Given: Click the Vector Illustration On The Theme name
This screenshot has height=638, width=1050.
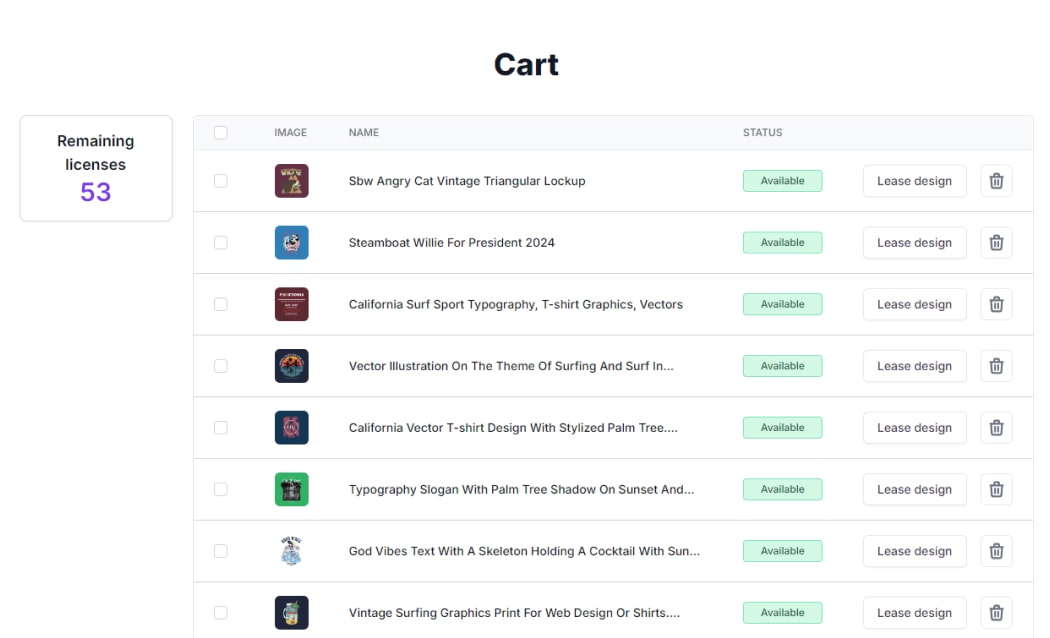Looking at the screenshot, I should coord(510,366).
